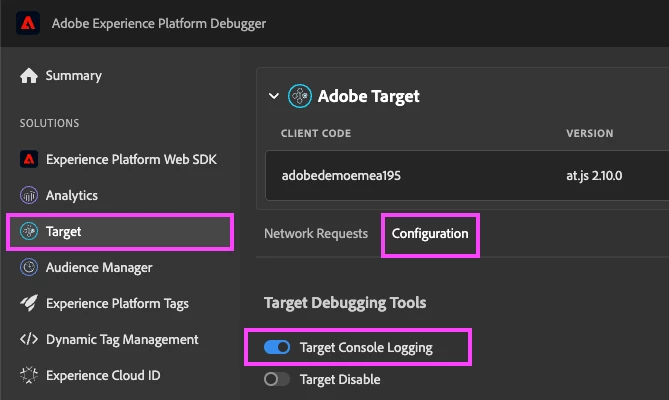Image resolution: width=669 pixels, height=400 pixels.
Task: Open Dynamic Tag Management solution
Action: tap(122, 339)
